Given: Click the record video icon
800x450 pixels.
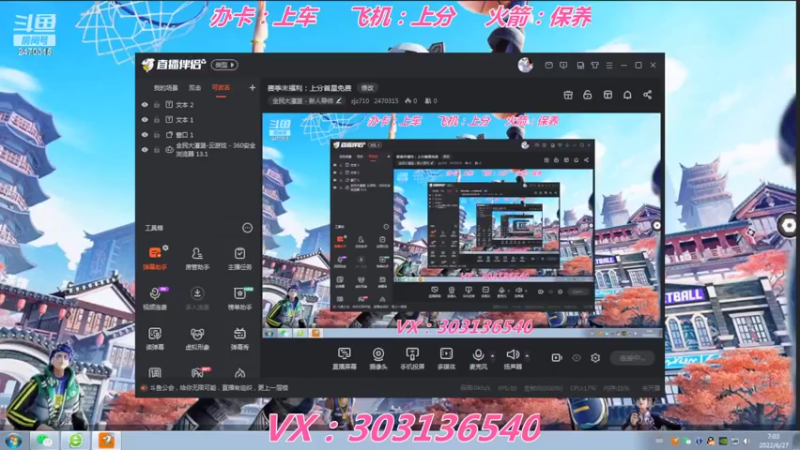Looking at the screenshot, I should (x=557, y=358).
